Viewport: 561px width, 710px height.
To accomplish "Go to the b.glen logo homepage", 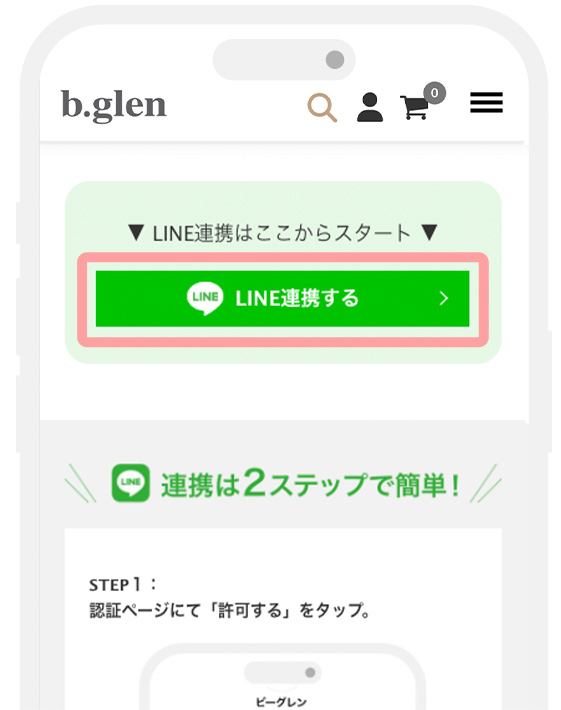I will (114, 105).
